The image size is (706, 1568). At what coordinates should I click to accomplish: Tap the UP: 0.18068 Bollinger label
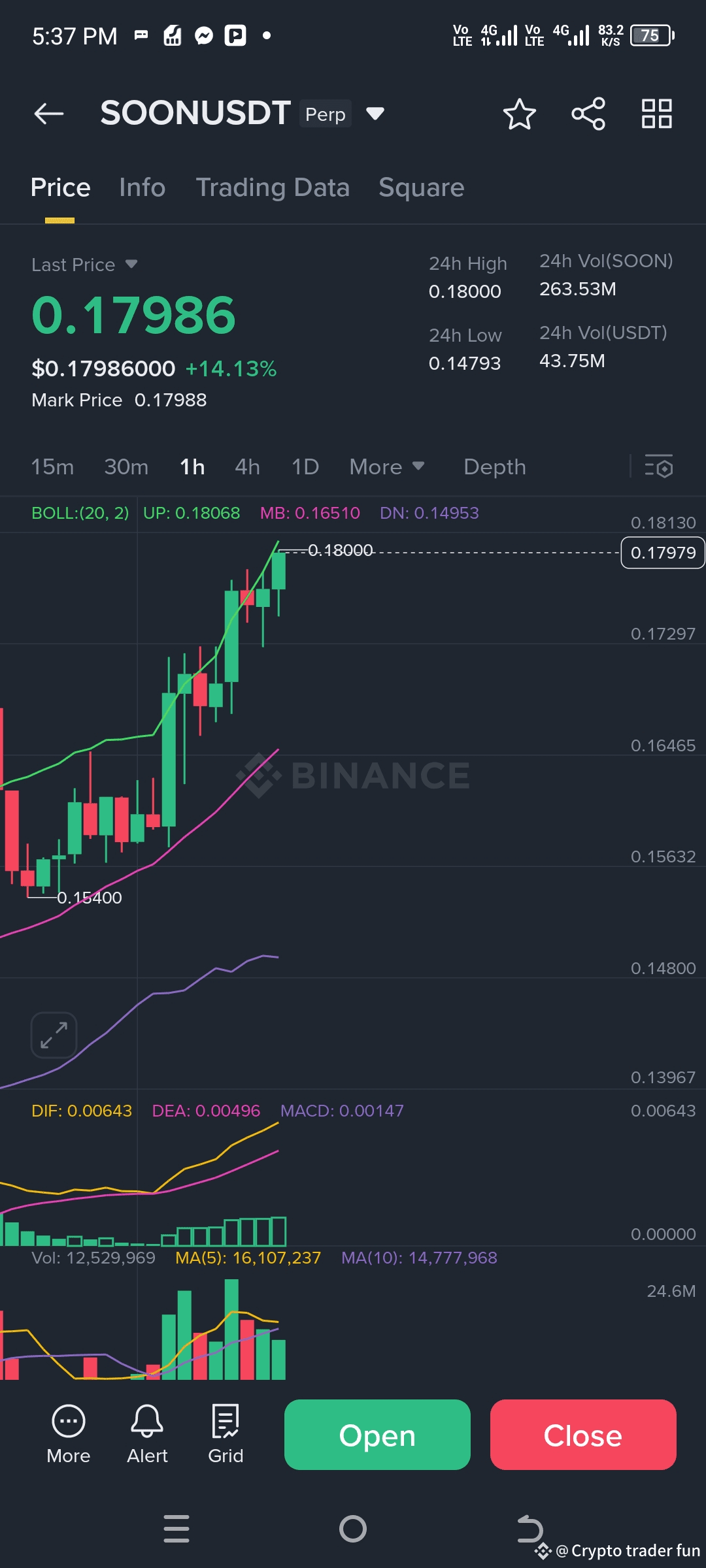pyautogui.click(x=192, y=513)
